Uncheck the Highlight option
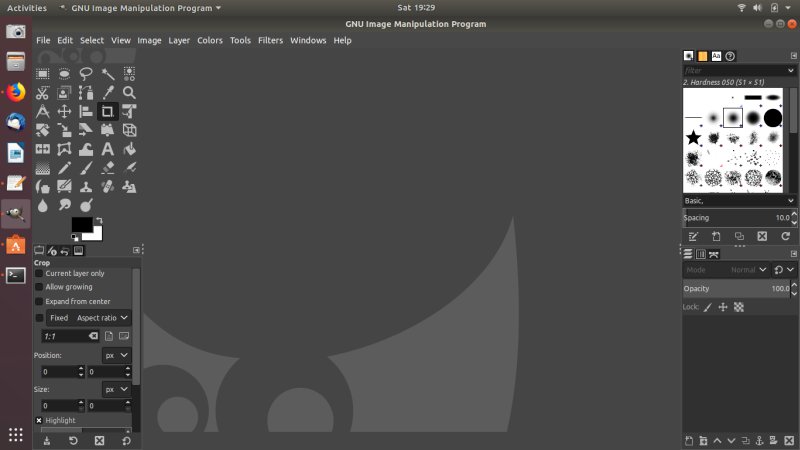The height and width of the screenshot is (450, 800). [x=39, y=420]
